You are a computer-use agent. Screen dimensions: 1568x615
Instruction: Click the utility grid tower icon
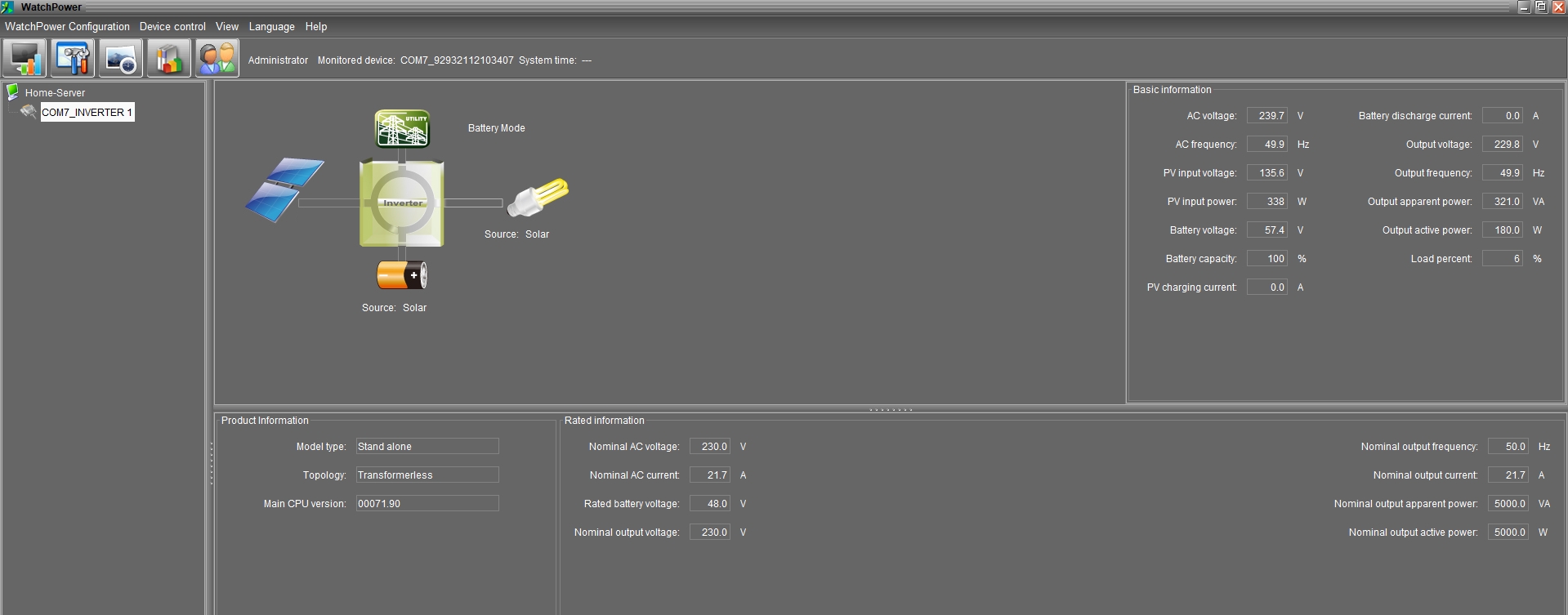(402, 129)
